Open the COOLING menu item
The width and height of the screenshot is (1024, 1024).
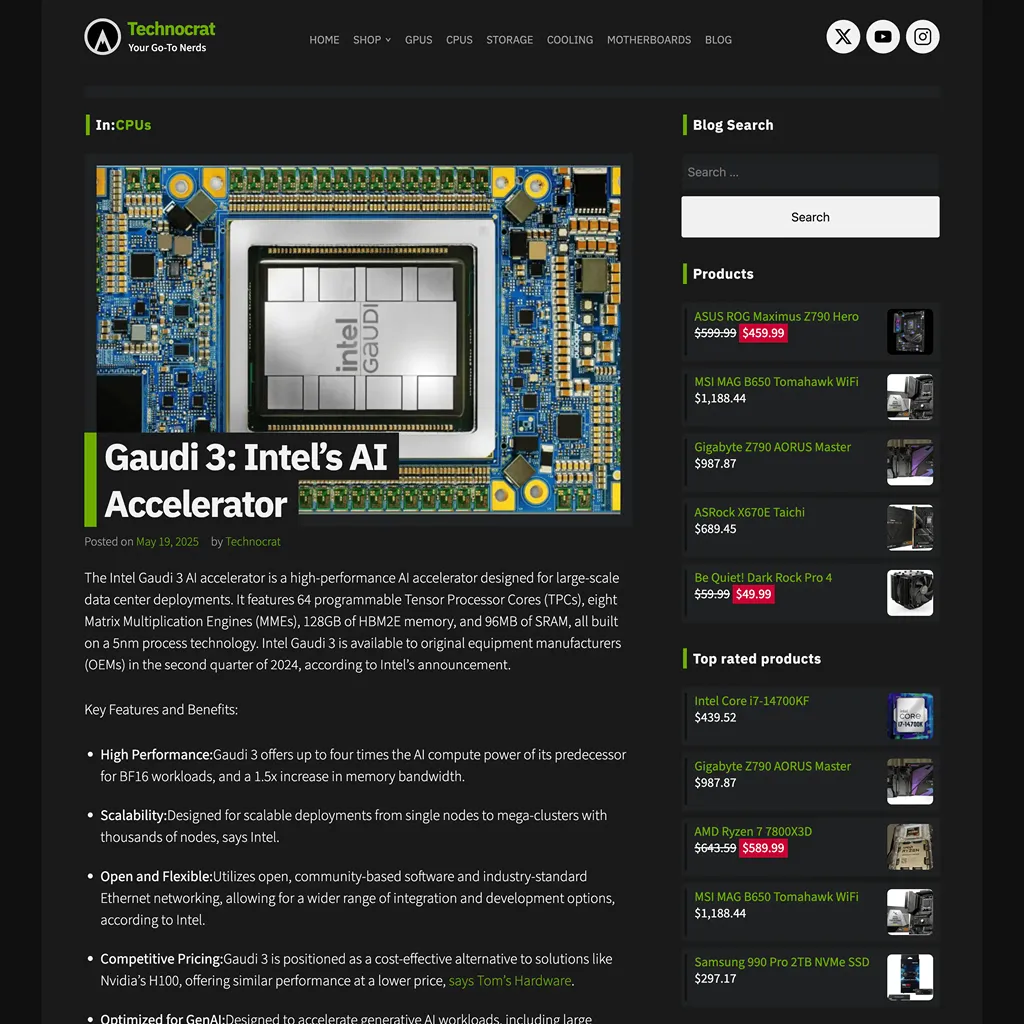[570, 40]
